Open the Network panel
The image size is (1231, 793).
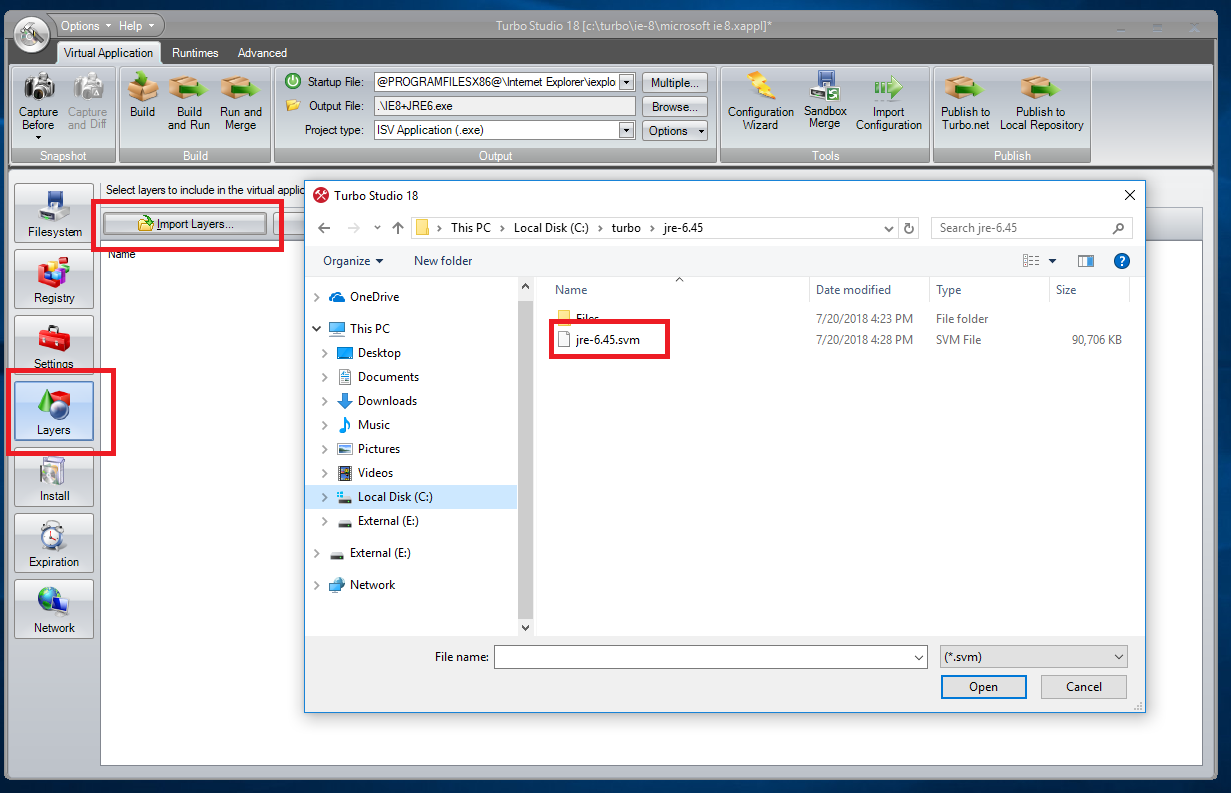[x=54, y=610]
